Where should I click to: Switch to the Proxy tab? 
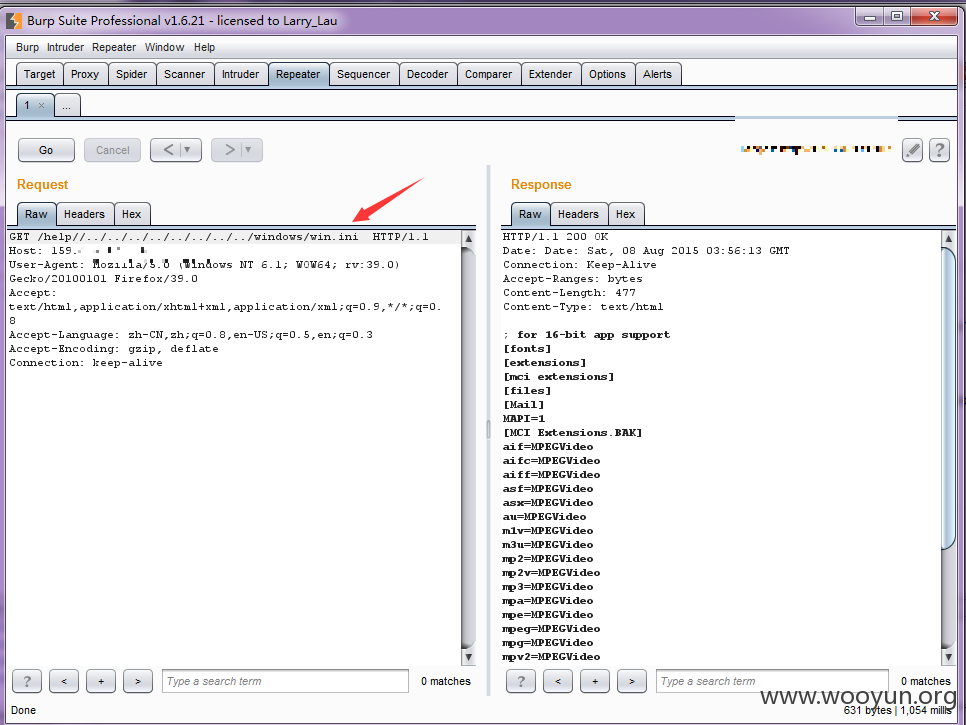pyautogui.click(x=85, y=74)
